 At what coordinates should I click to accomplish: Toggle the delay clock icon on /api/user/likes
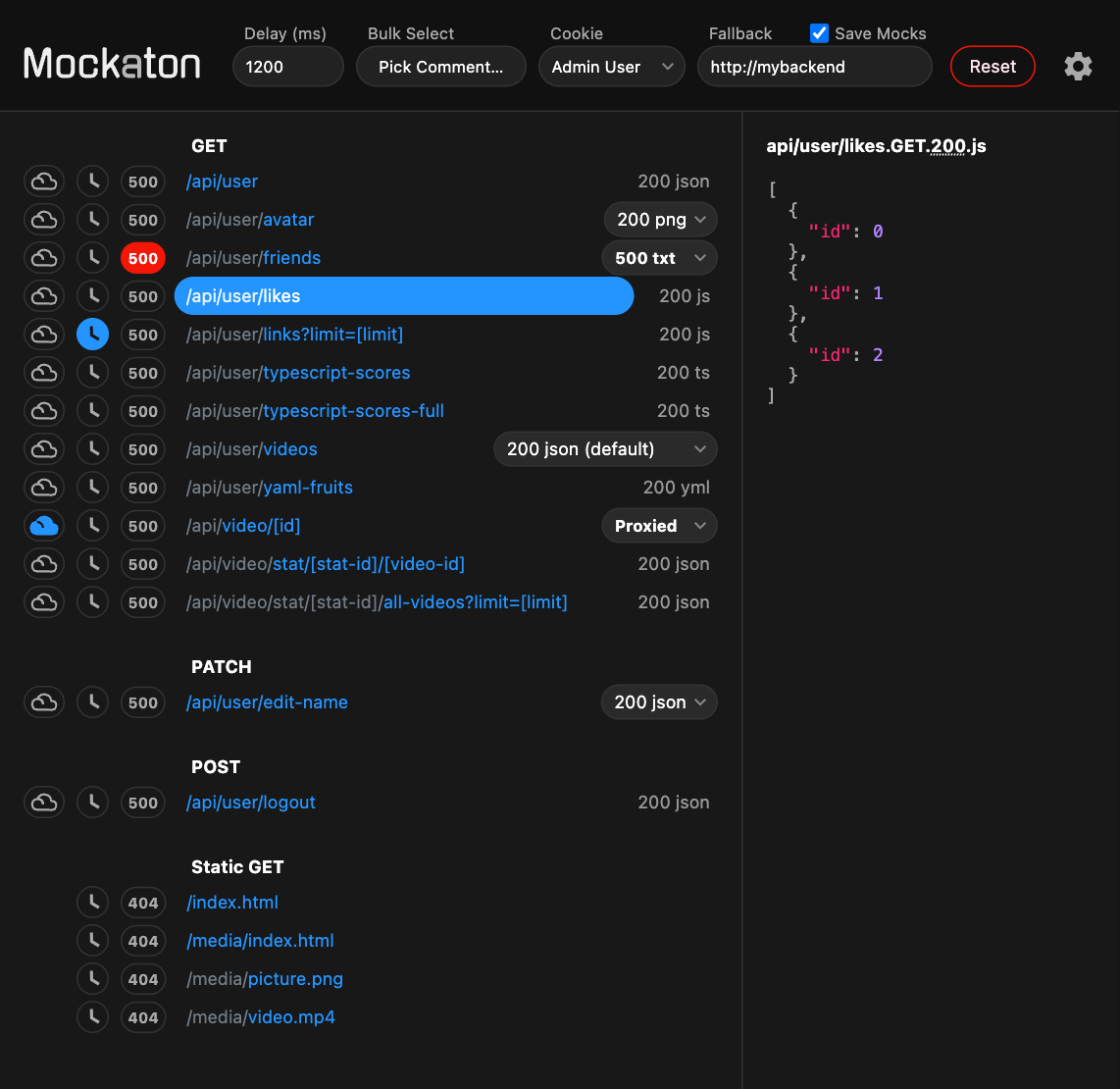pos(92,295)
